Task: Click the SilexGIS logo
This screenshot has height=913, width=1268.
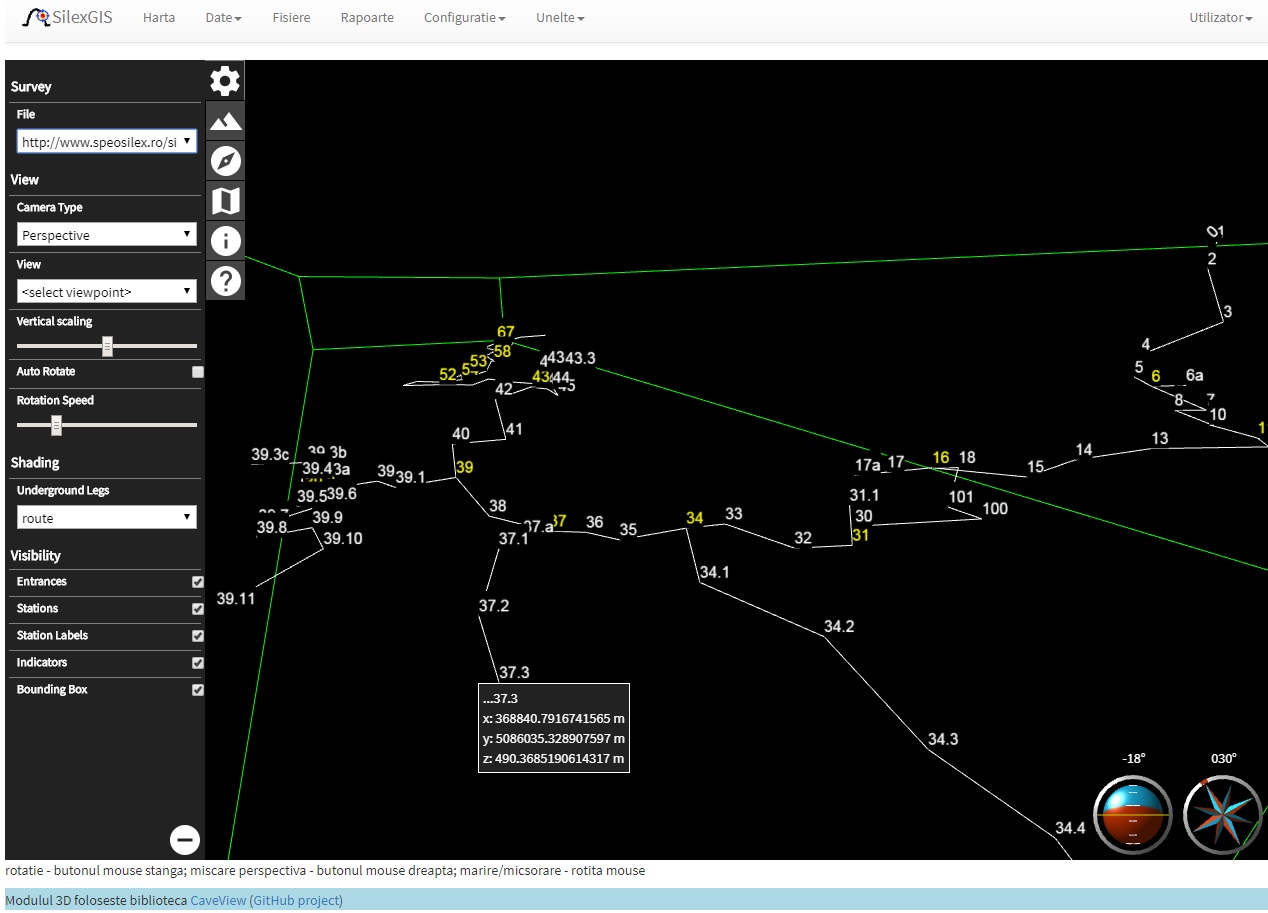Action: (x=68, y=18)
